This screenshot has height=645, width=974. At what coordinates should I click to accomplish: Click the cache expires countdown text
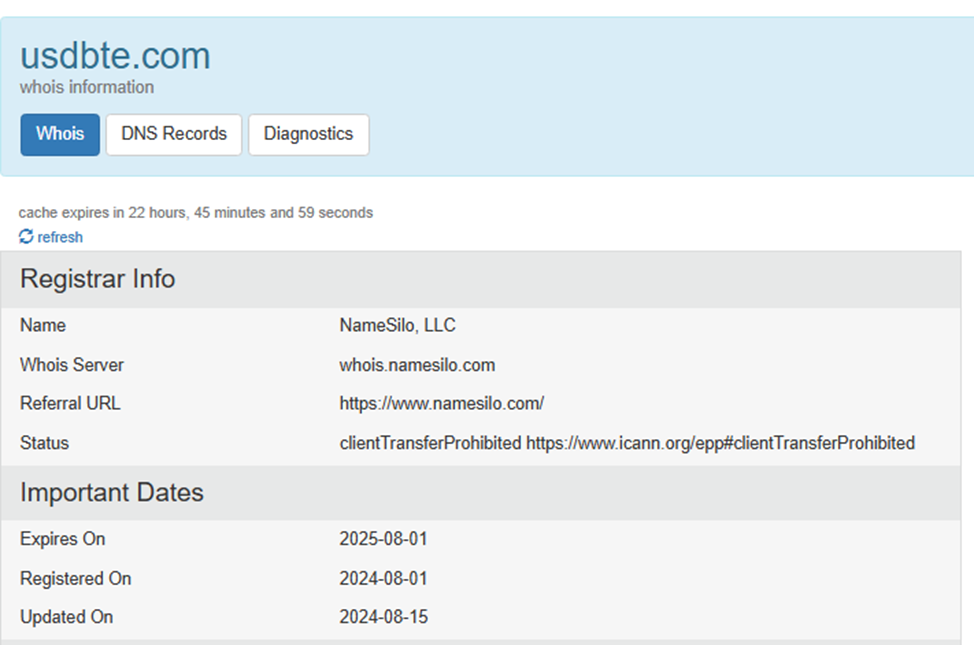point(196,212)
